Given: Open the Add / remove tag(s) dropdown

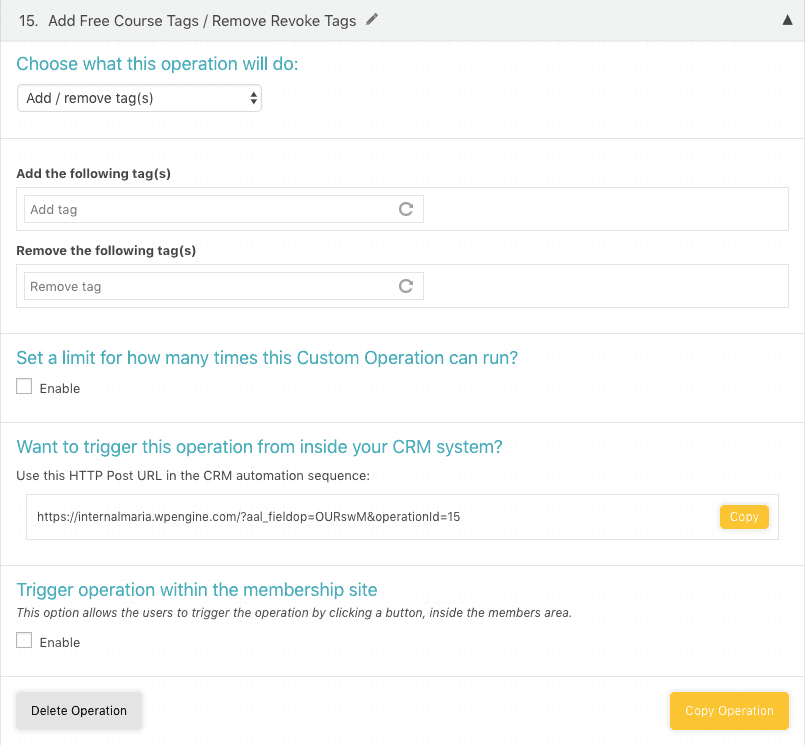Looking at the screenshot, I should click(140, 98).
